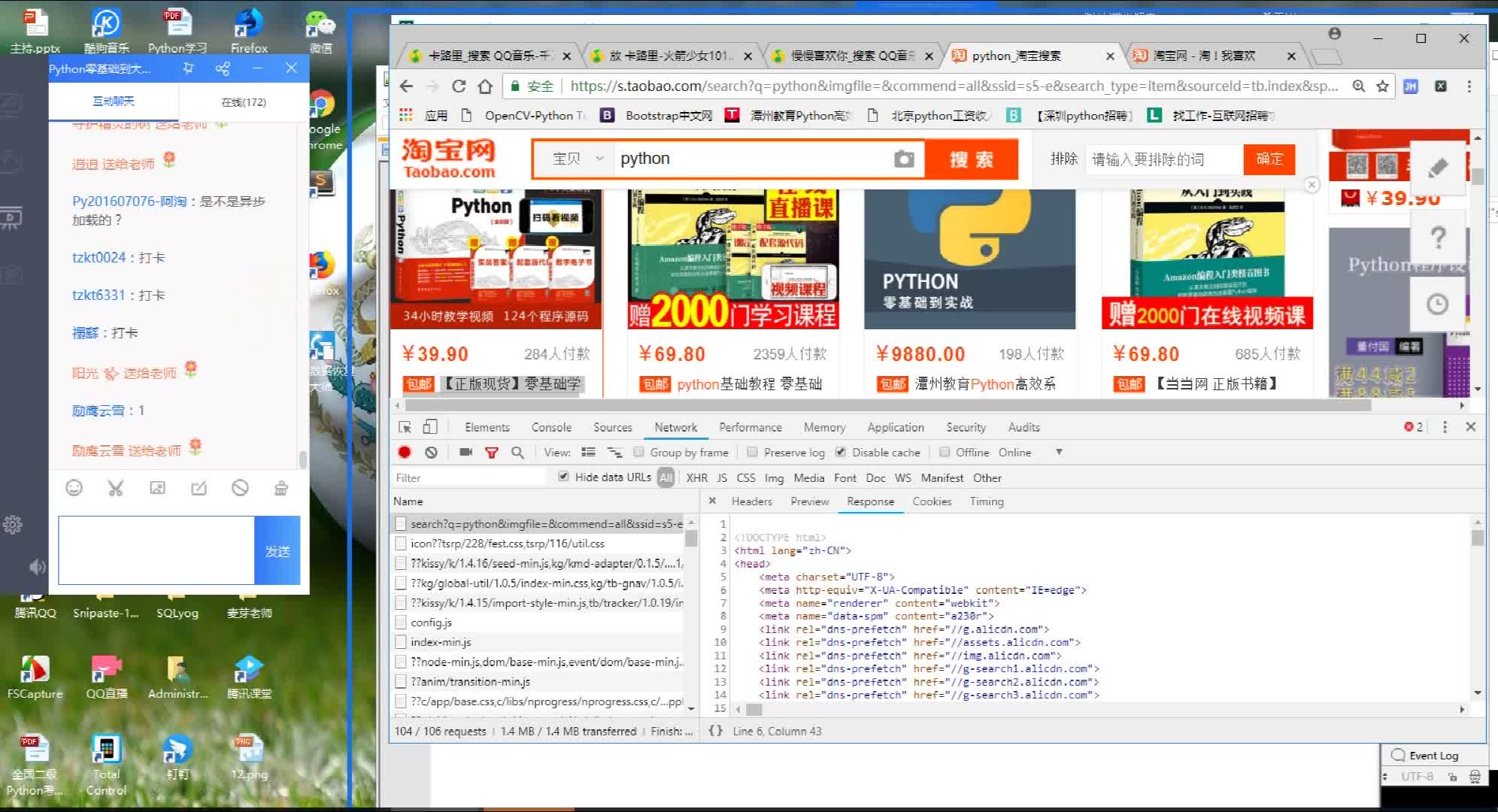Stop the red network recording button
Image resolution: width=1498 pixels, height=812 pixels.
(405, 452)
